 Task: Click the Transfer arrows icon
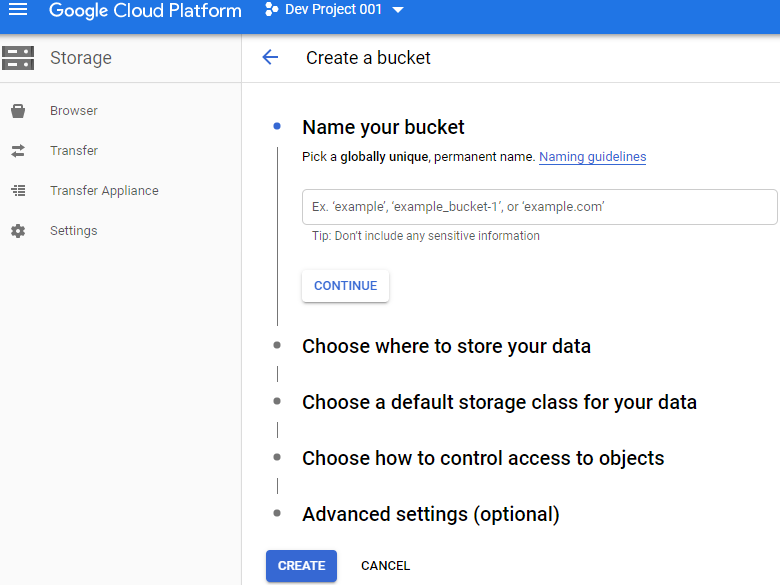[18, 151]
